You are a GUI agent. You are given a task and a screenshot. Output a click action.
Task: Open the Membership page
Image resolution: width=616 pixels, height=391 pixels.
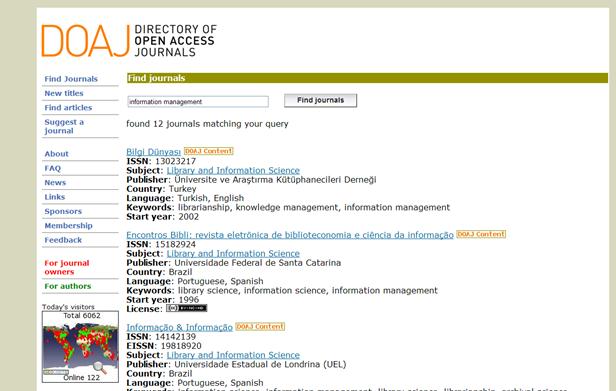point(68,226)
